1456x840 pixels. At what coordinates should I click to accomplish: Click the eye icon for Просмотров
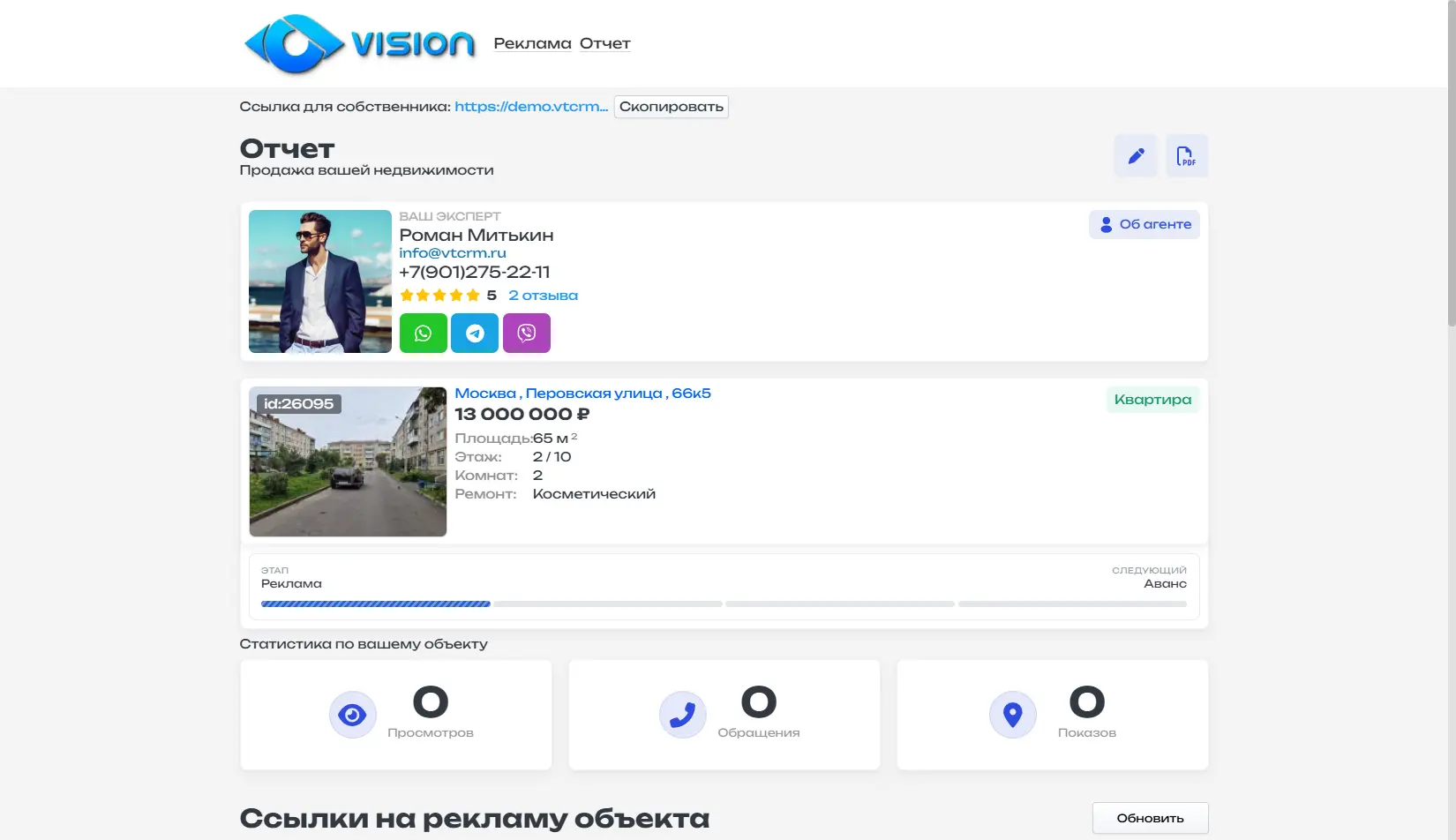pos(353,715)
